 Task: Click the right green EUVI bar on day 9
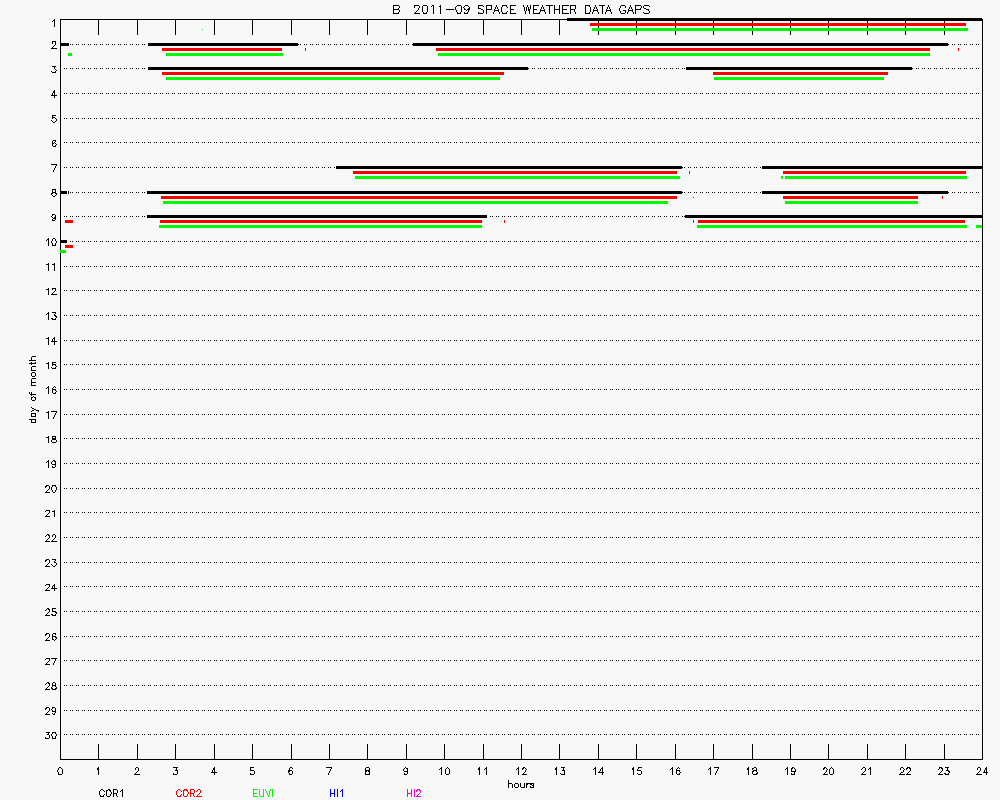(x=832, y=227)
